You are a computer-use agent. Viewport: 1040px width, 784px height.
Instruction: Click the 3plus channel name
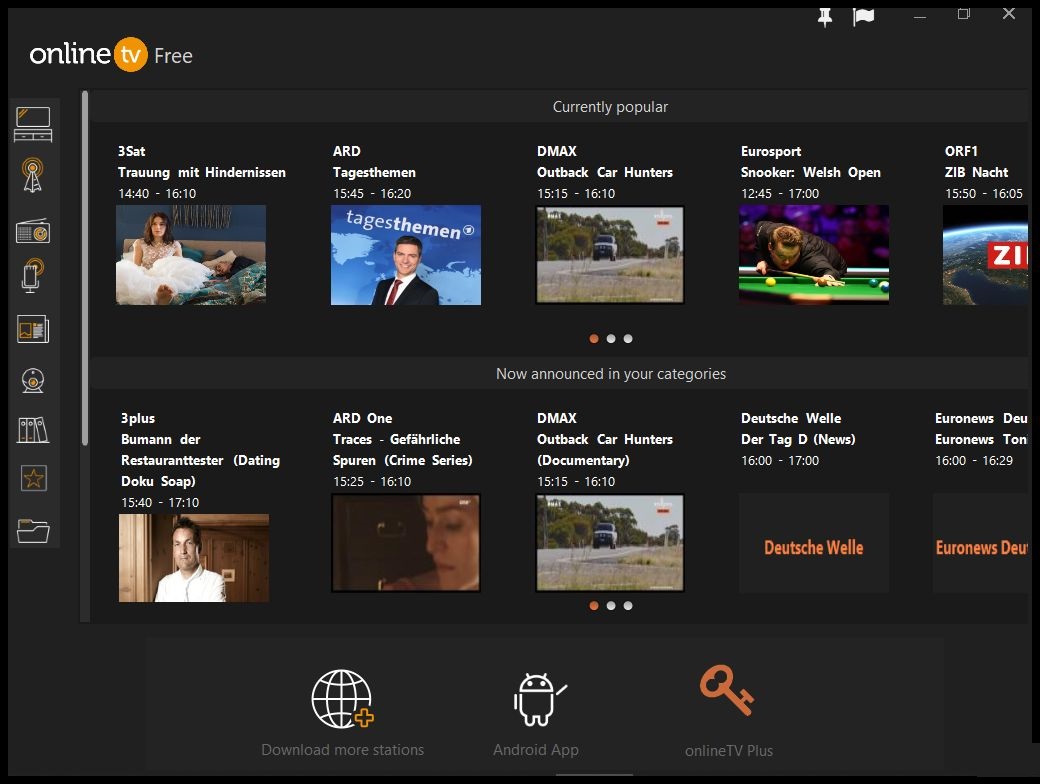[137, 418]
